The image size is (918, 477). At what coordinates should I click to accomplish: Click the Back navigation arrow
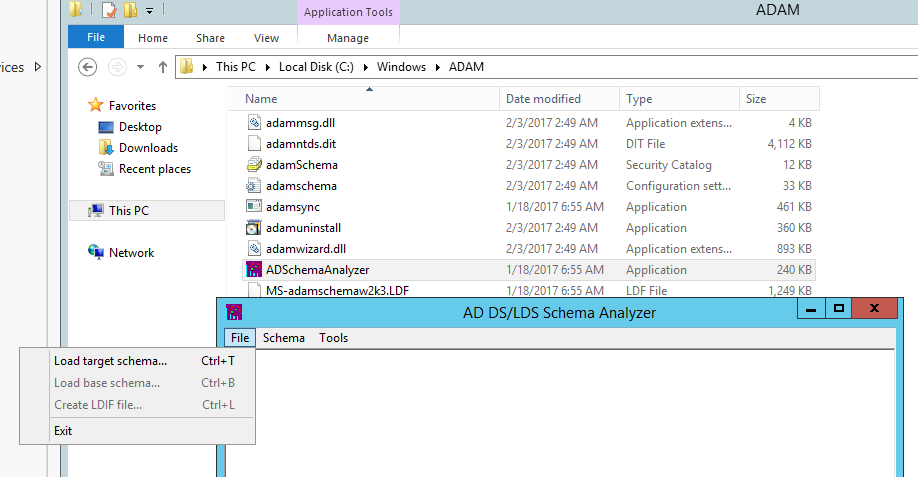point(88,67)
